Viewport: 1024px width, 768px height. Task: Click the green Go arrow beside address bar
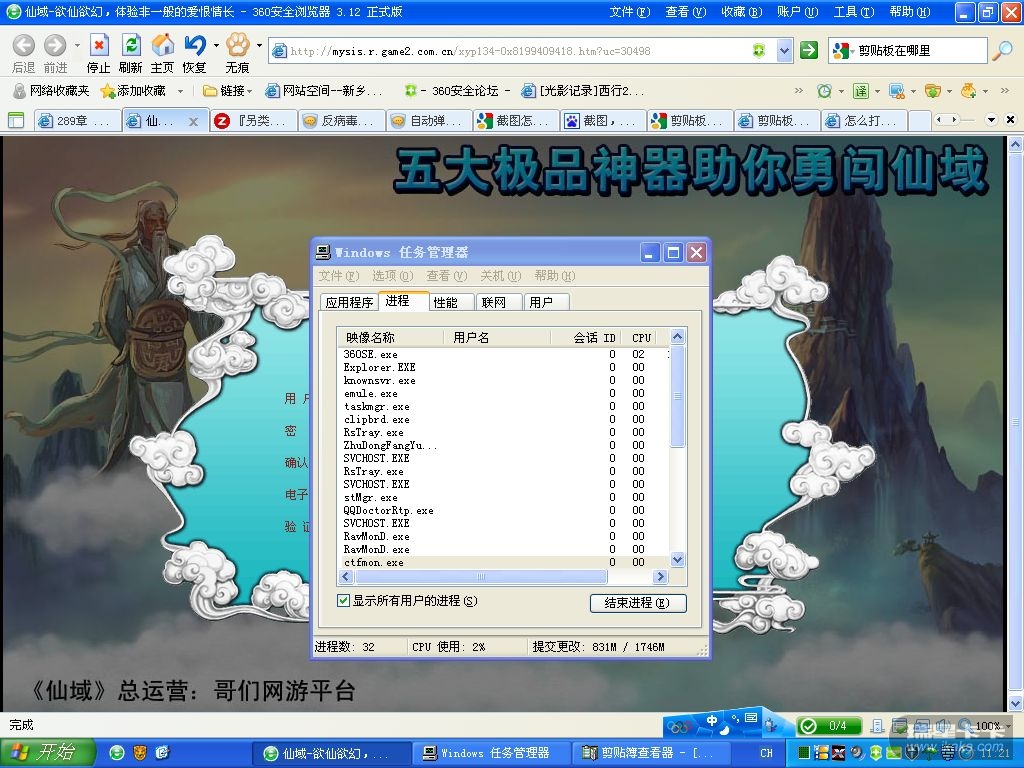coord(808,50)
